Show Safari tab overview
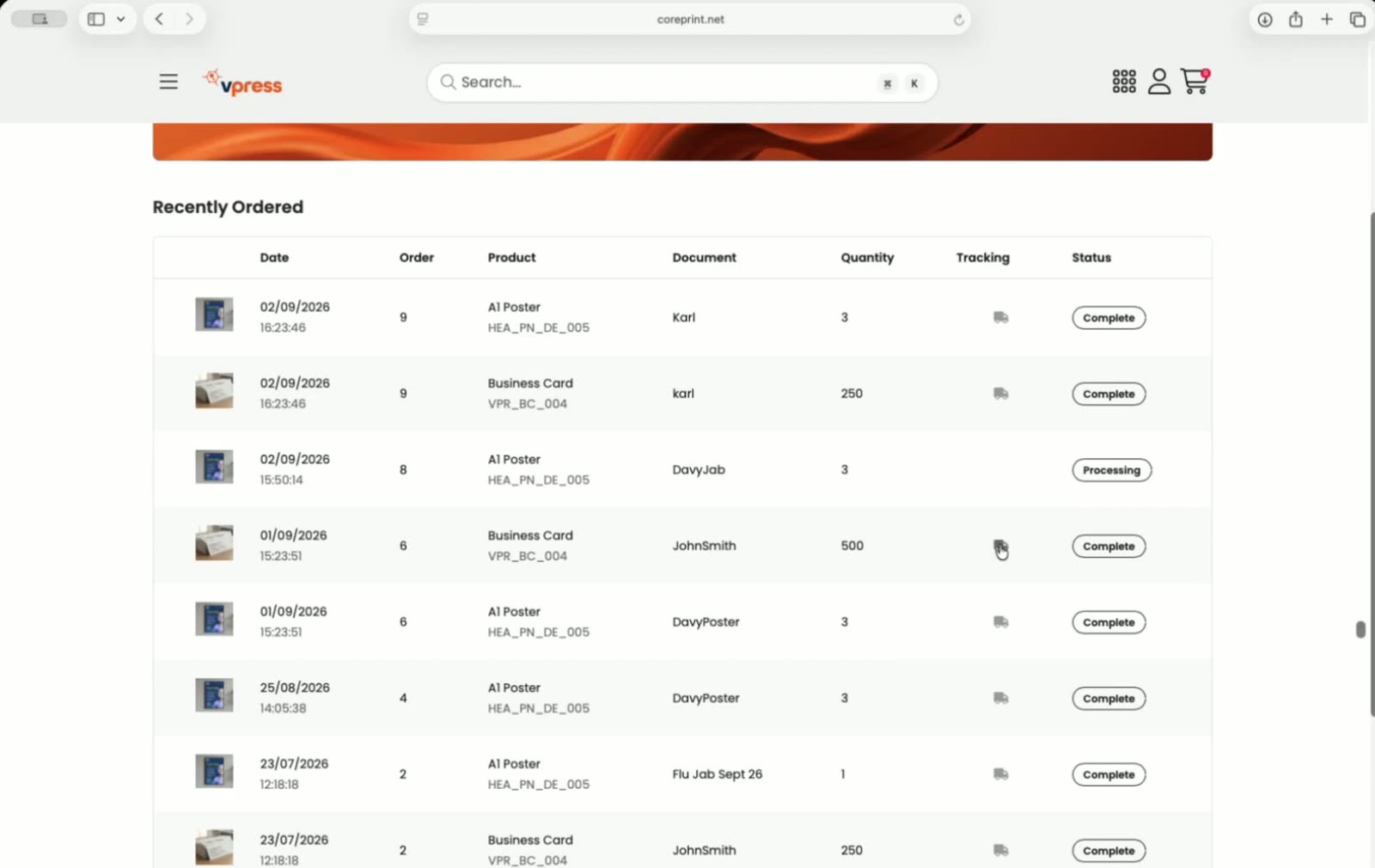This screenshot has width=1375, height=868. pyautogui.click(x=1358, y=20)
